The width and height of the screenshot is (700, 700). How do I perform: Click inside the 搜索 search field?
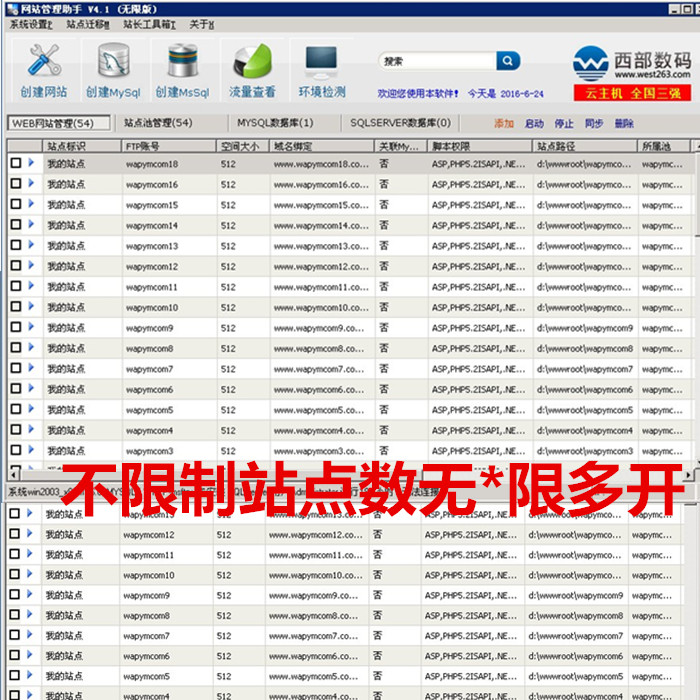pos(435,61)
